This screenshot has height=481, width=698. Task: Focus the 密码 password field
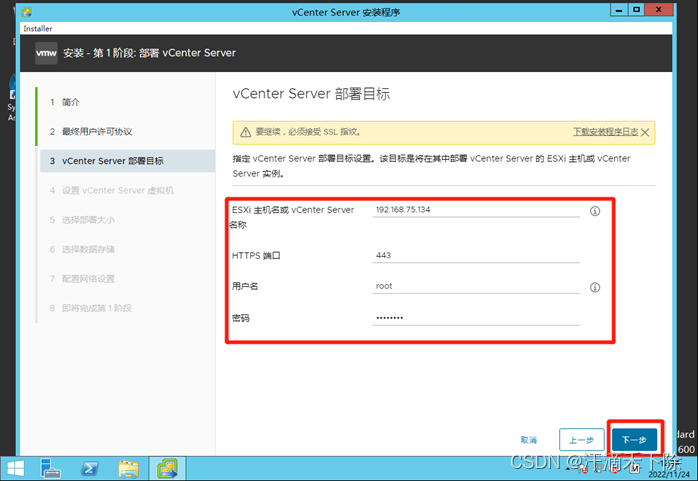(x=476, y=318)
